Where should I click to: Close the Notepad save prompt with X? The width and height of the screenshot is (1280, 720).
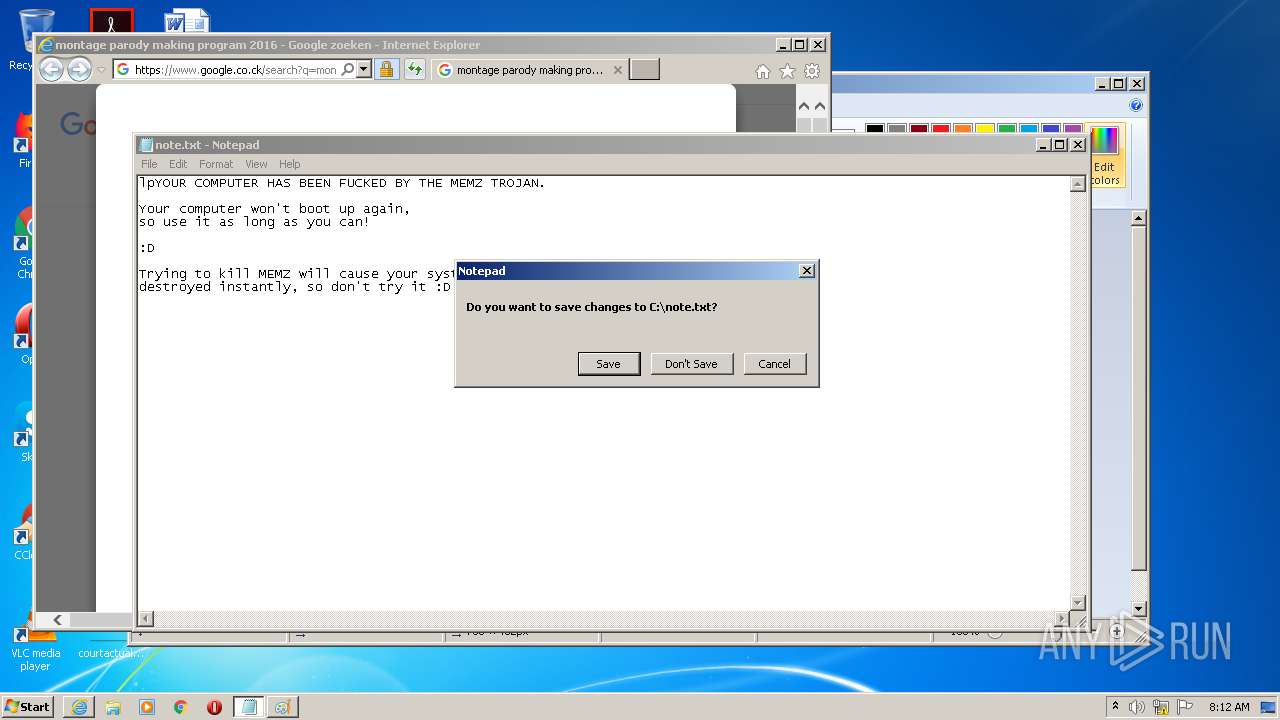coord(807,271)
